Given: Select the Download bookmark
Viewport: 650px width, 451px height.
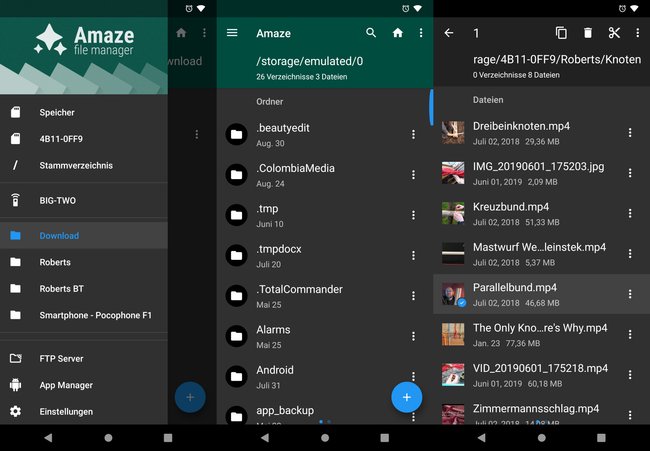Looking at the screenshot, I should click(x=84, y=235).
